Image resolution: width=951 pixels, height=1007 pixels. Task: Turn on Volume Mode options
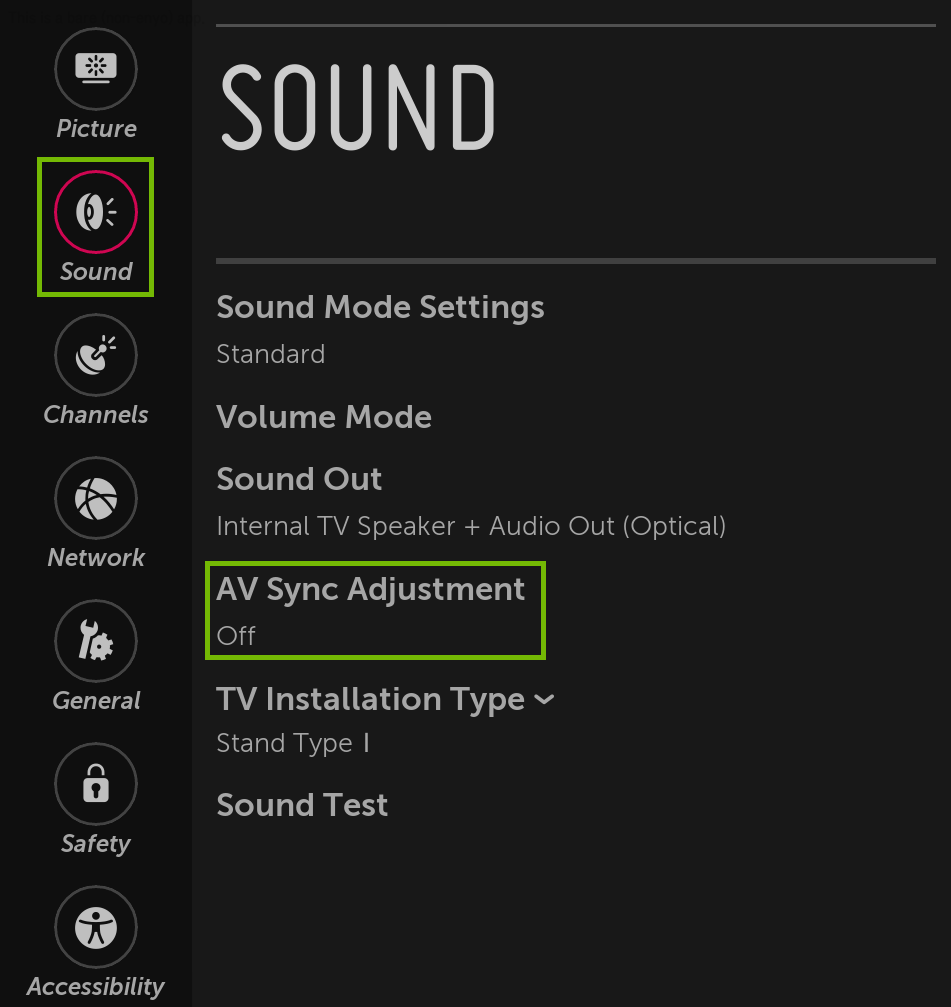pyautogui.click(x=324, y=417)
